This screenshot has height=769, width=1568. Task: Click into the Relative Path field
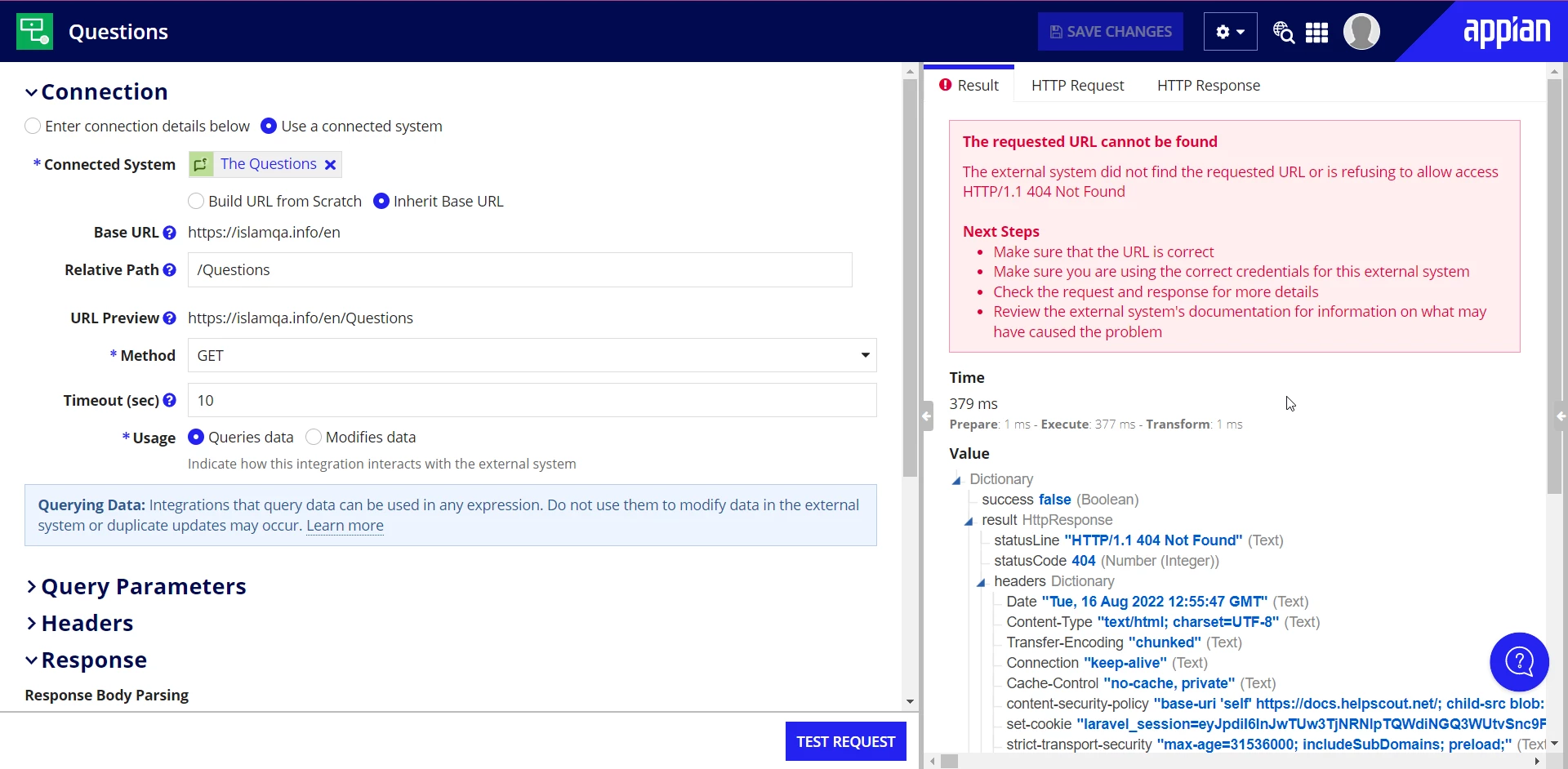click(519, 270)
